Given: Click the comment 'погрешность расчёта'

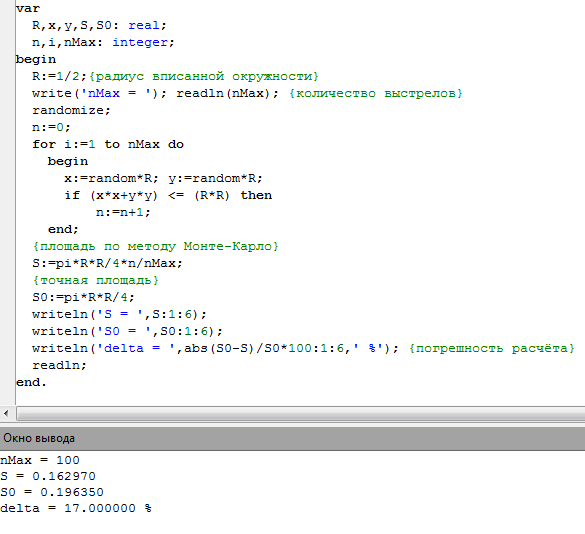Looking at the screenshot, I should tap(492, 348).
